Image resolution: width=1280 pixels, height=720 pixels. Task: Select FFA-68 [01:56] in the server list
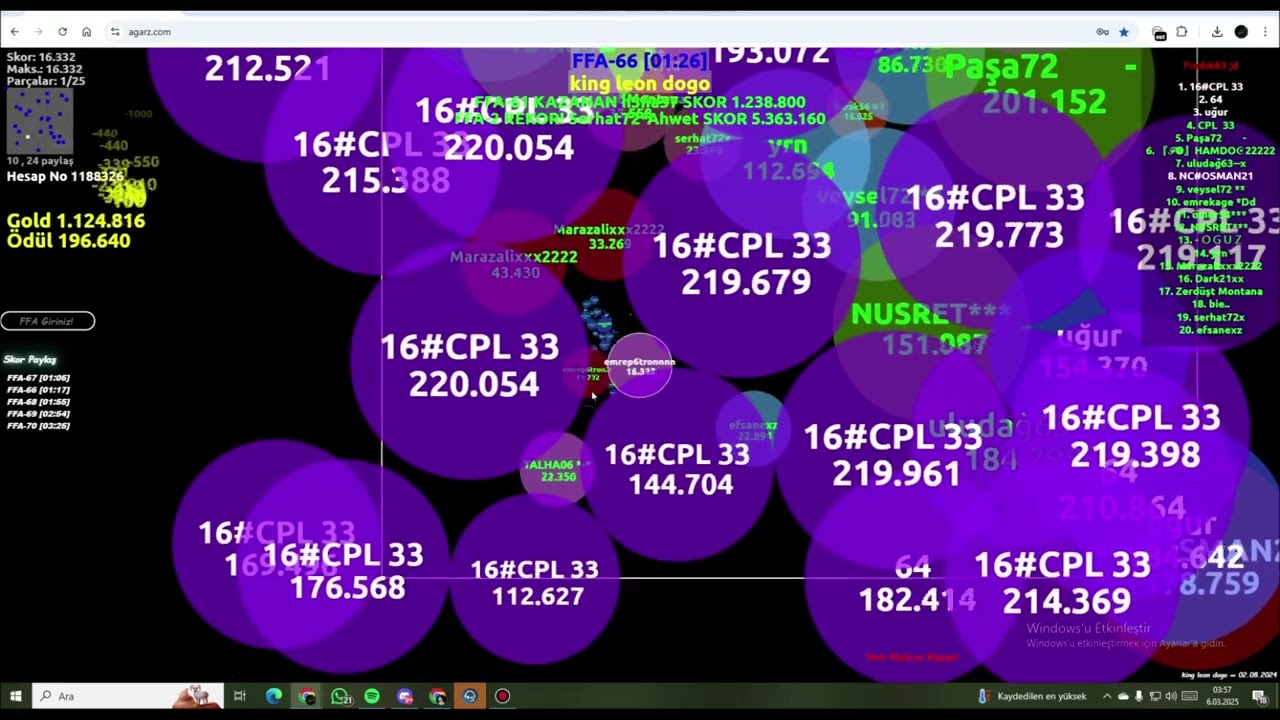[x=38, y=402]
